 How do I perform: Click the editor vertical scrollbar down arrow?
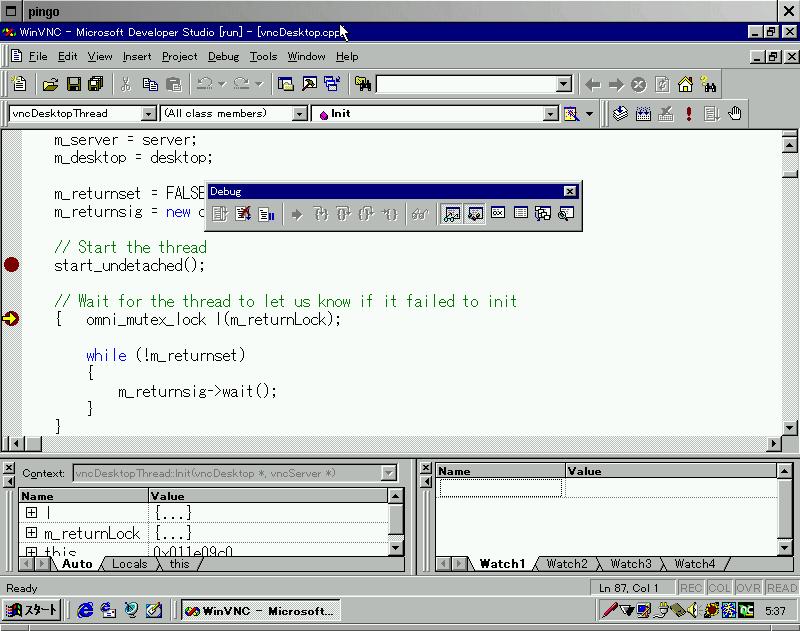[x=789, y=428]
